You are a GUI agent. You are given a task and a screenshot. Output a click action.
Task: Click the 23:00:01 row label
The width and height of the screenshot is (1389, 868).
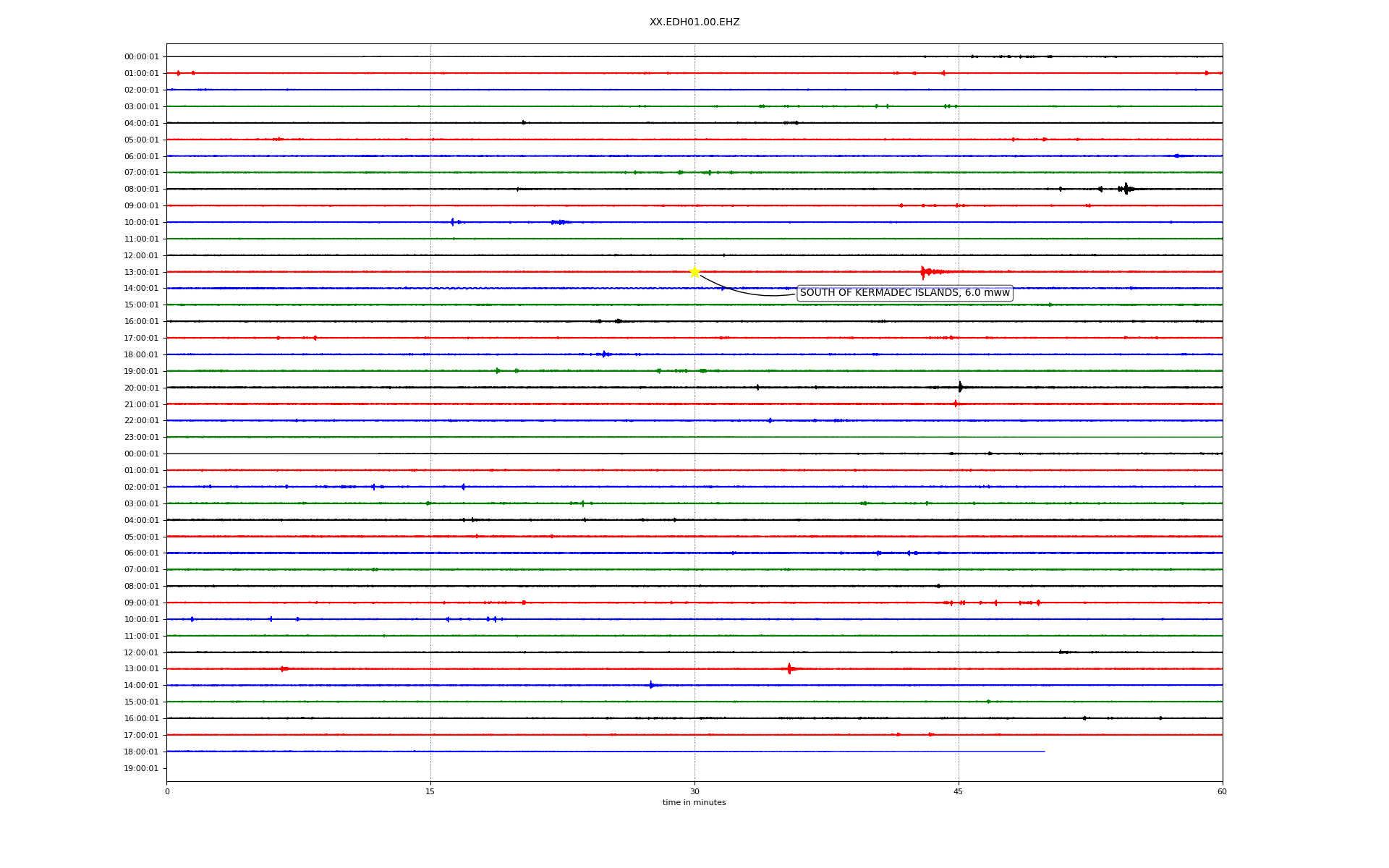point(141,437)
